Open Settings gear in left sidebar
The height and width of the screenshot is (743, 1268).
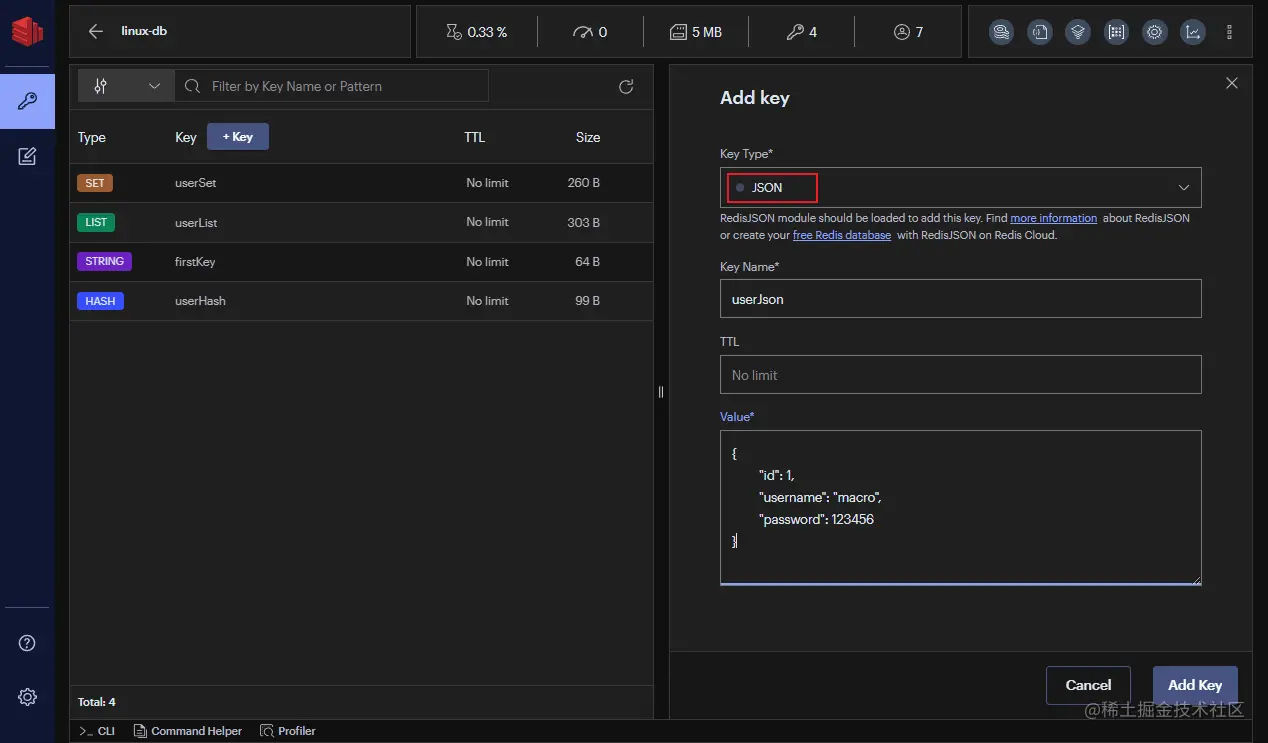pos(27,697)
